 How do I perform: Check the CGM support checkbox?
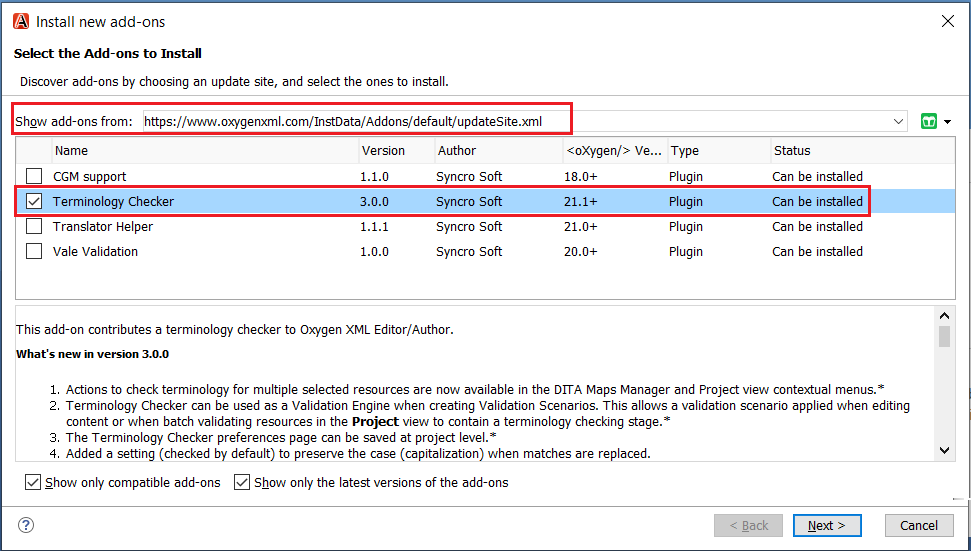click(34, 176)
